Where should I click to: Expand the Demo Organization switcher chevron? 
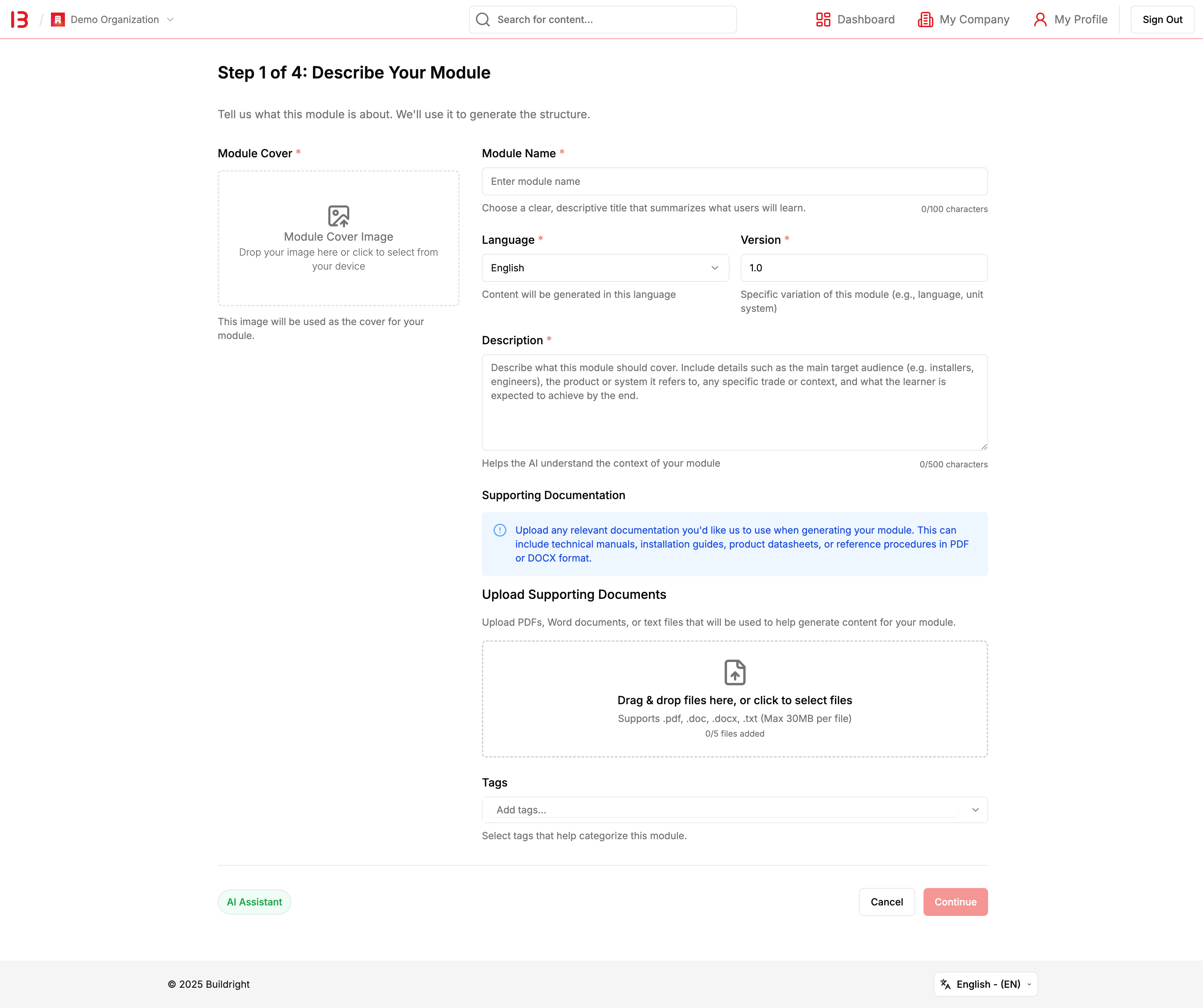pyautogui.click(x=170, y=20)
